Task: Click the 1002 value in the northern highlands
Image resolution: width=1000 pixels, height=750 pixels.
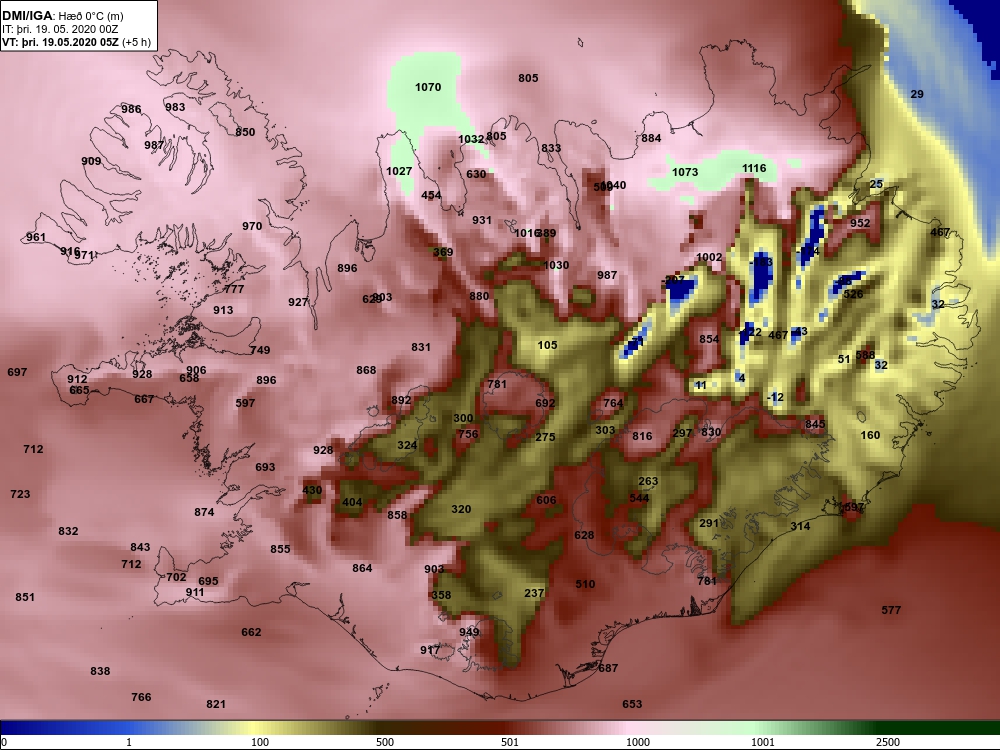Action: tap(709, 257)
